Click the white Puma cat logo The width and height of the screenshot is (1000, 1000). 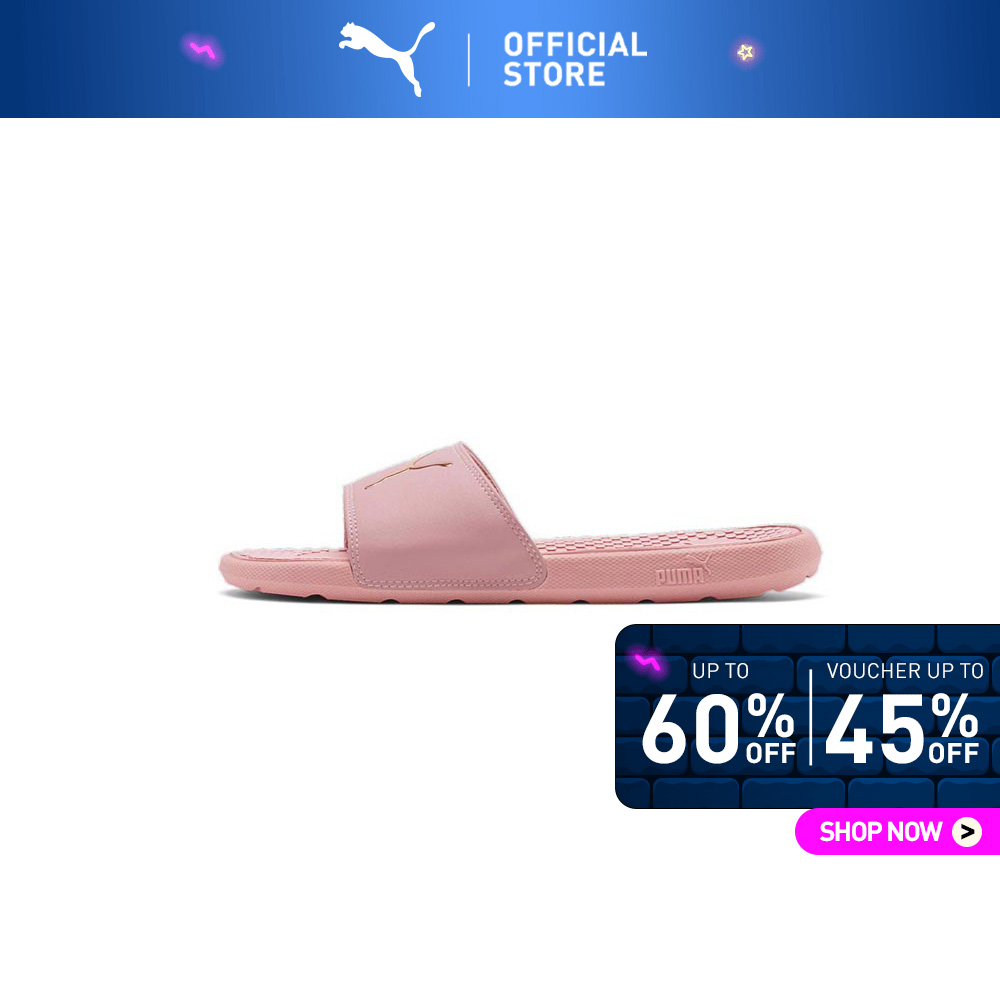[x=386, y=59]
